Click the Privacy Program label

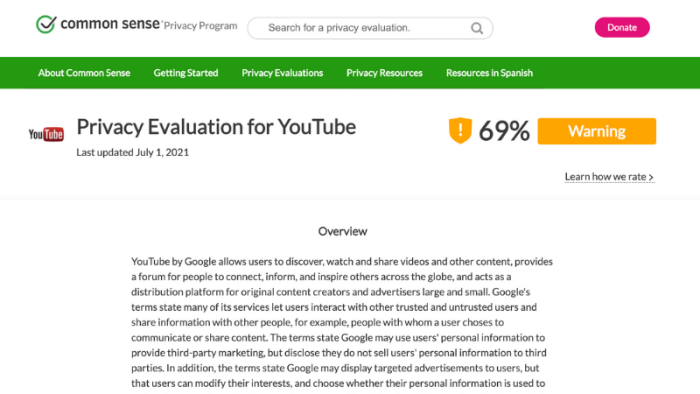coord(200,26)
